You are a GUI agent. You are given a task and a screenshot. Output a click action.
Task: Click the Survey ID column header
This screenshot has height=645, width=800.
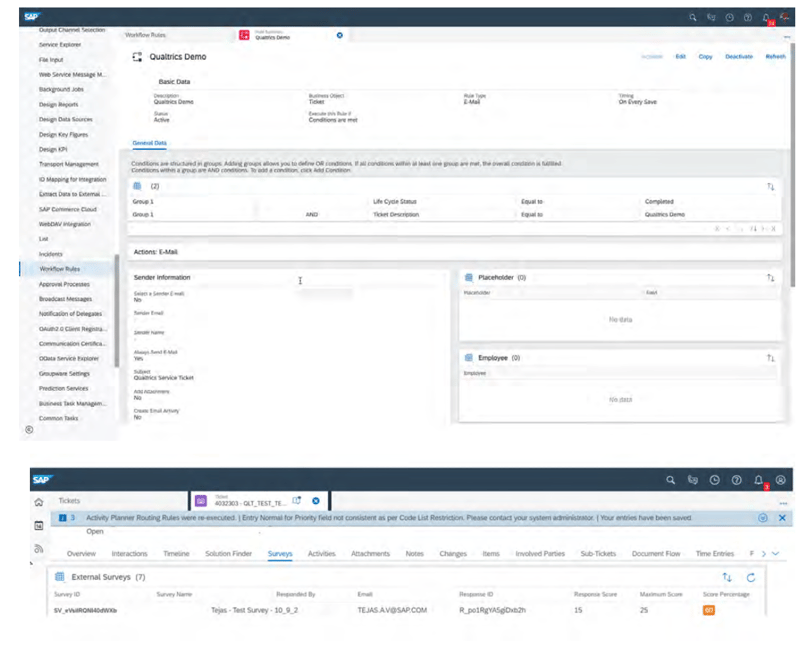[x=67, y=594]
